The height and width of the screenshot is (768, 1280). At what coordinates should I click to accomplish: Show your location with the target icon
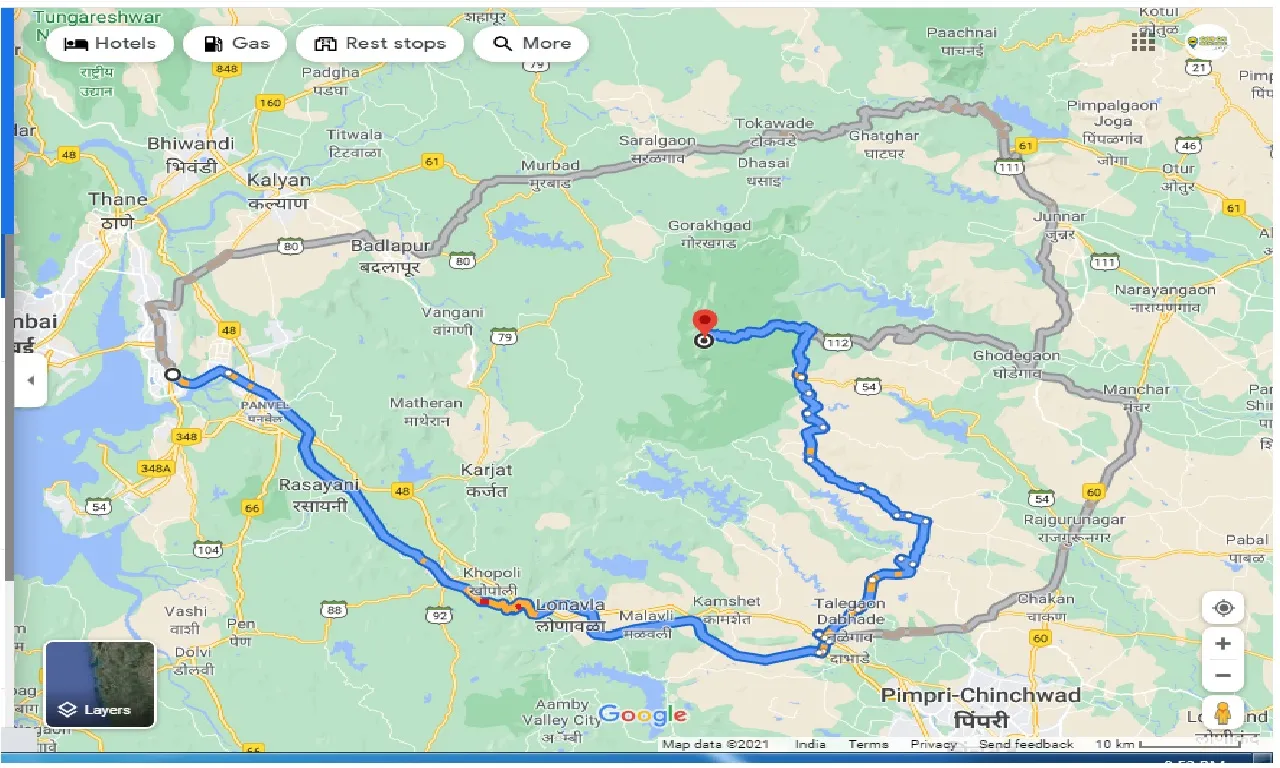pyautogui.click(x=1222, y=608)
